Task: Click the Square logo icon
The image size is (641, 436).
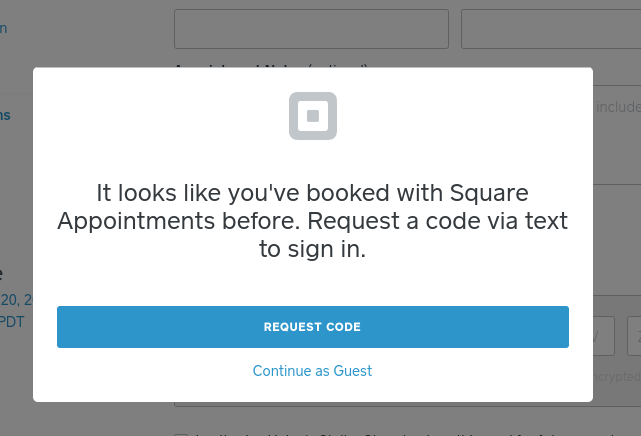Action: tap(313, 116)
